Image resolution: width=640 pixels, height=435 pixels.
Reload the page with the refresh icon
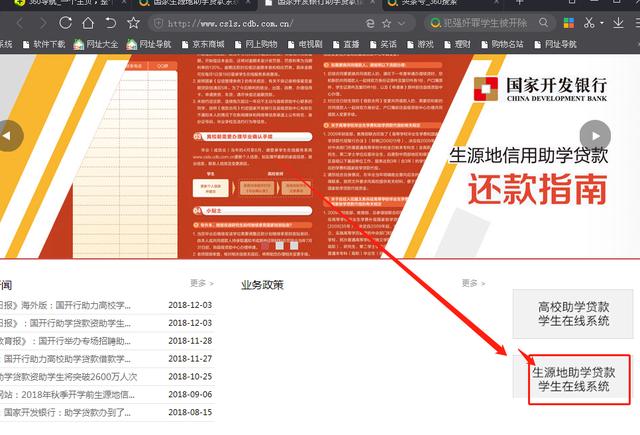65,23
